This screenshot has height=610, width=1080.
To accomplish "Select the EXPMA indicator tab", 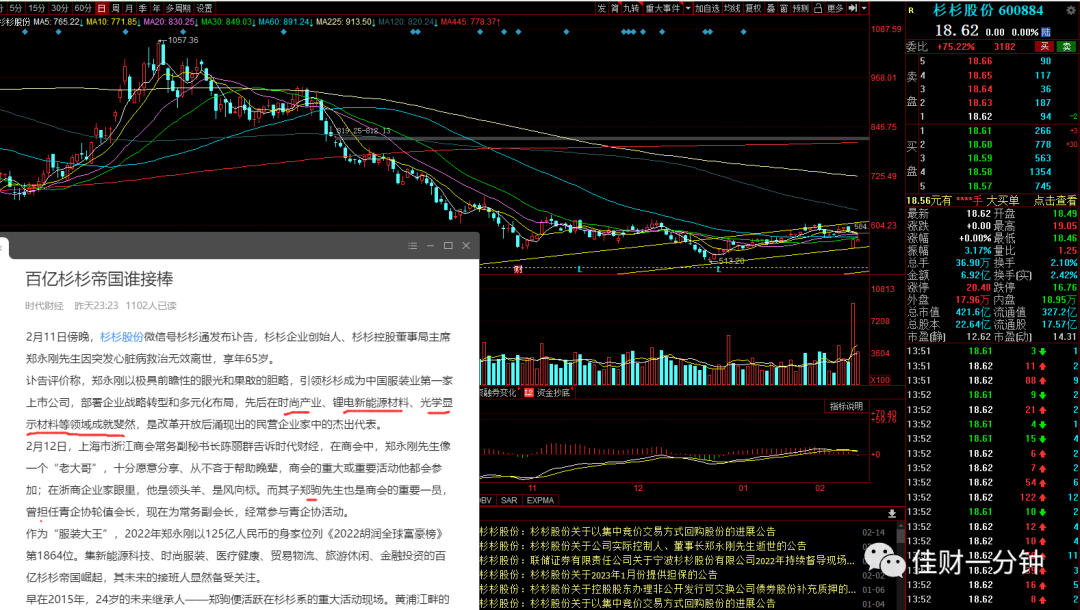I will 540,501.
